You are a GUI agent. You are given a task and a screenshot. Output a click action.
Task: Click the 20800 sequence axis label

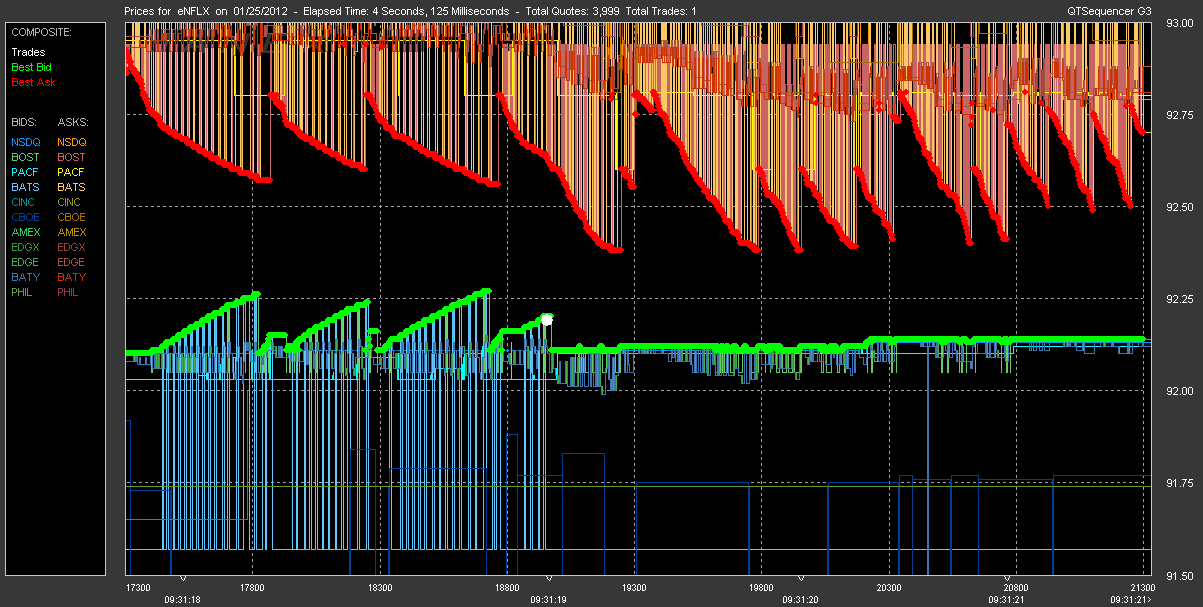[x=1015, y=588]
